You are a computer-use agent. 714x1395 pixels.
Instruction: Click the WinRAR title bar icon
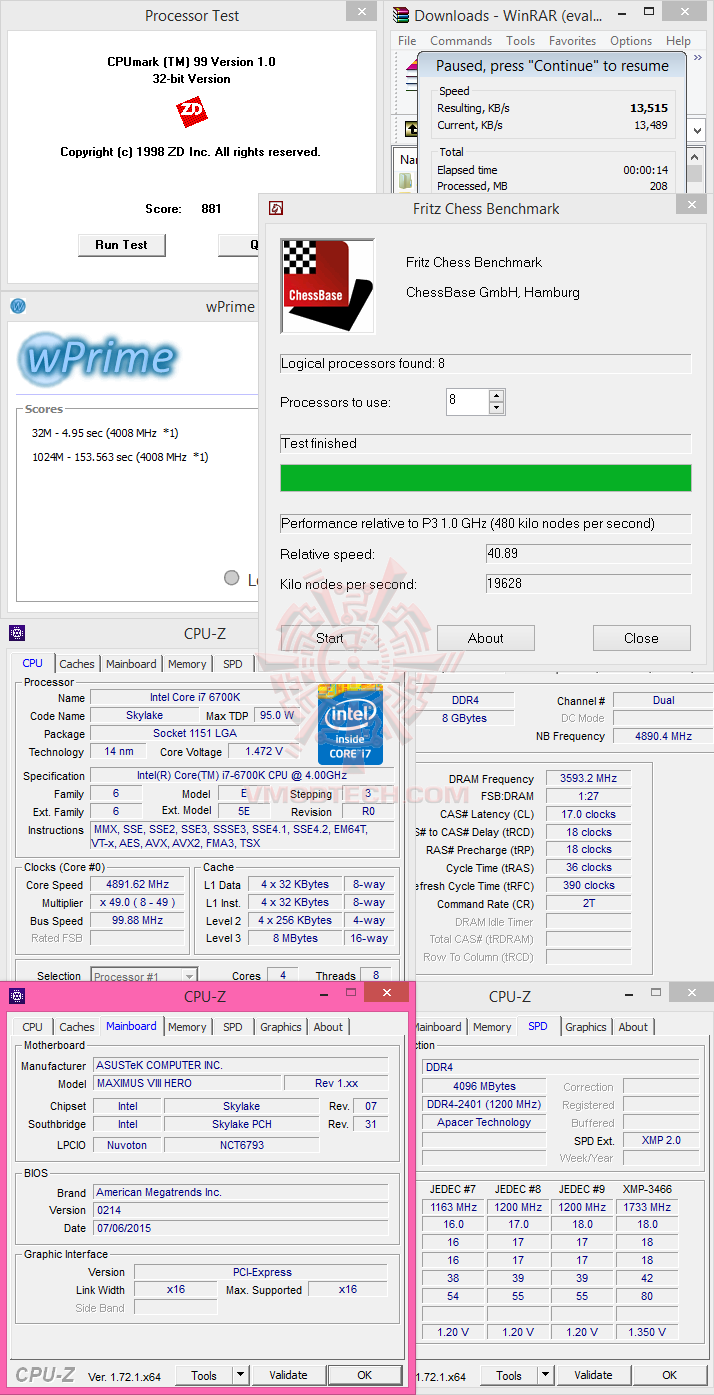coord(401,14)
